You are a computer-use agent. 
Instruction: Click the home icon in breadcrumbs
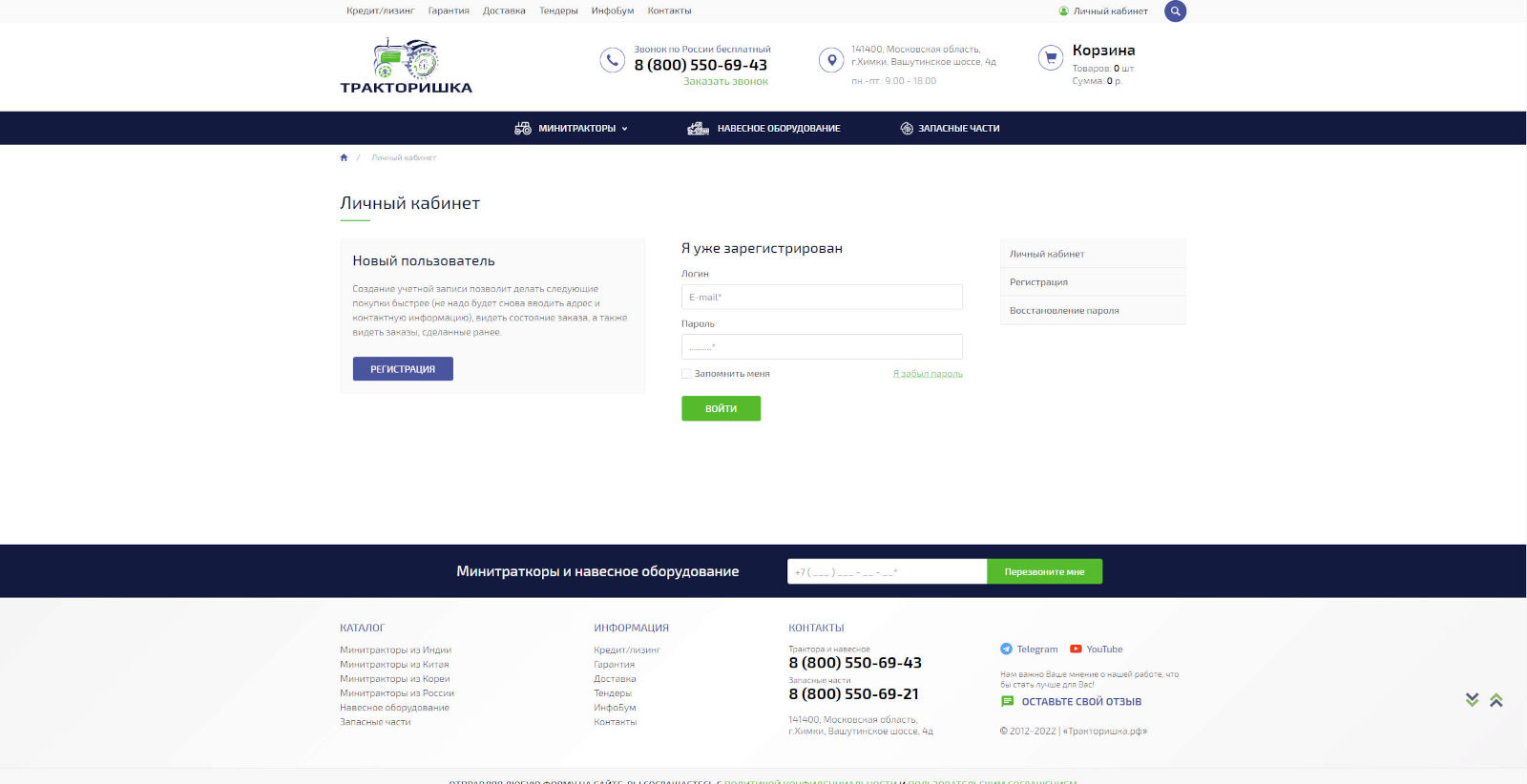point(344,157)
